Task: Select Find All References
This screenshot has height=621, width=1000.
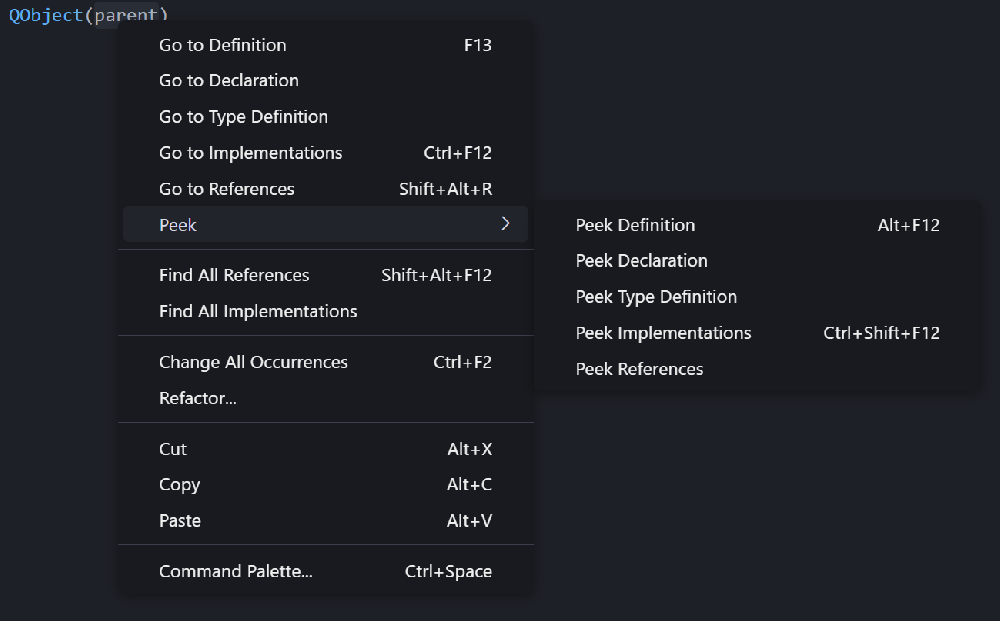Action: [234, 275]
